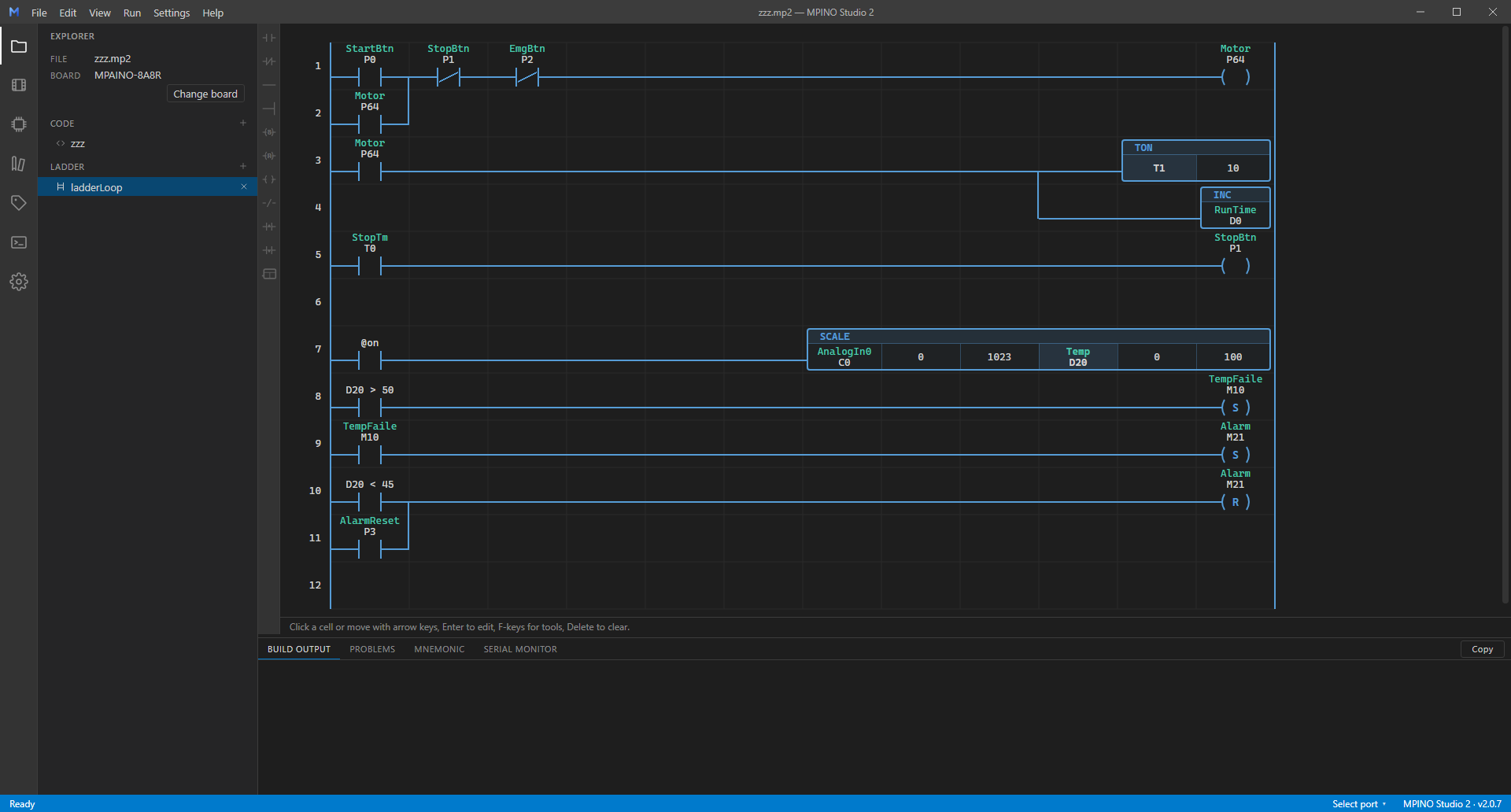
Task: Open the Explorer folder icon in the sidebar
Action: (19, 46)
